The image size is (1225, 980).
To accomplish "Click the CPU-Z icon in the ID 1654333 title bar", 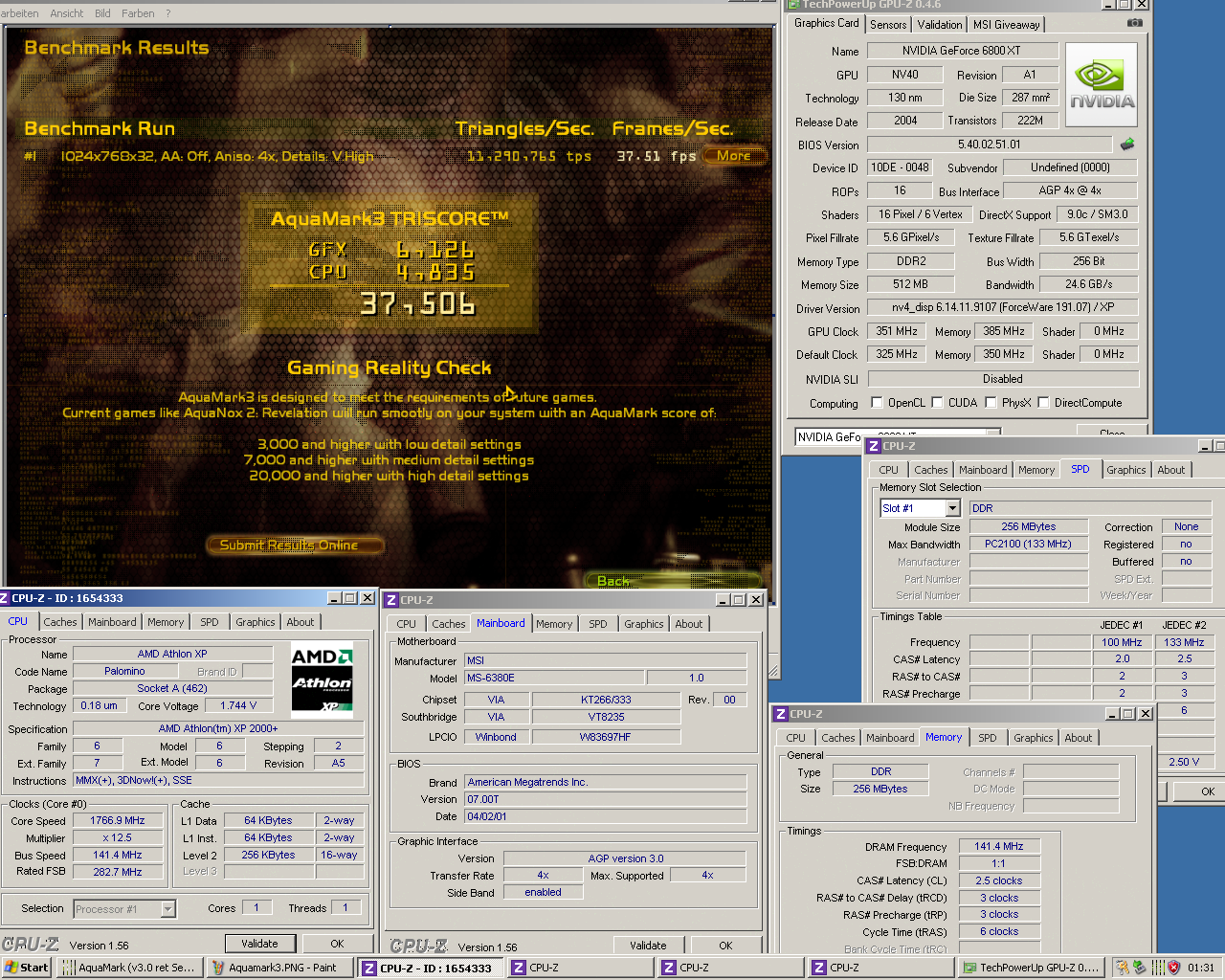I will (x=4, y=598).
